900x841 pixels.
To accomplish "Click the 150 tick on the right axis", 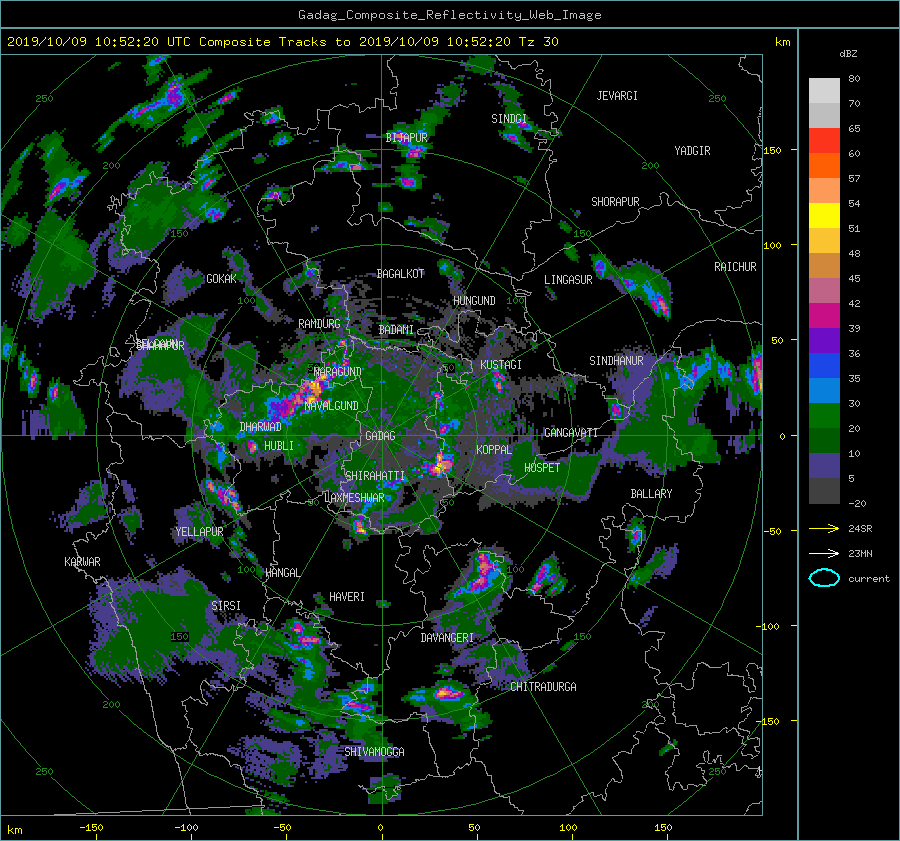I will click(x=773, y=150).
